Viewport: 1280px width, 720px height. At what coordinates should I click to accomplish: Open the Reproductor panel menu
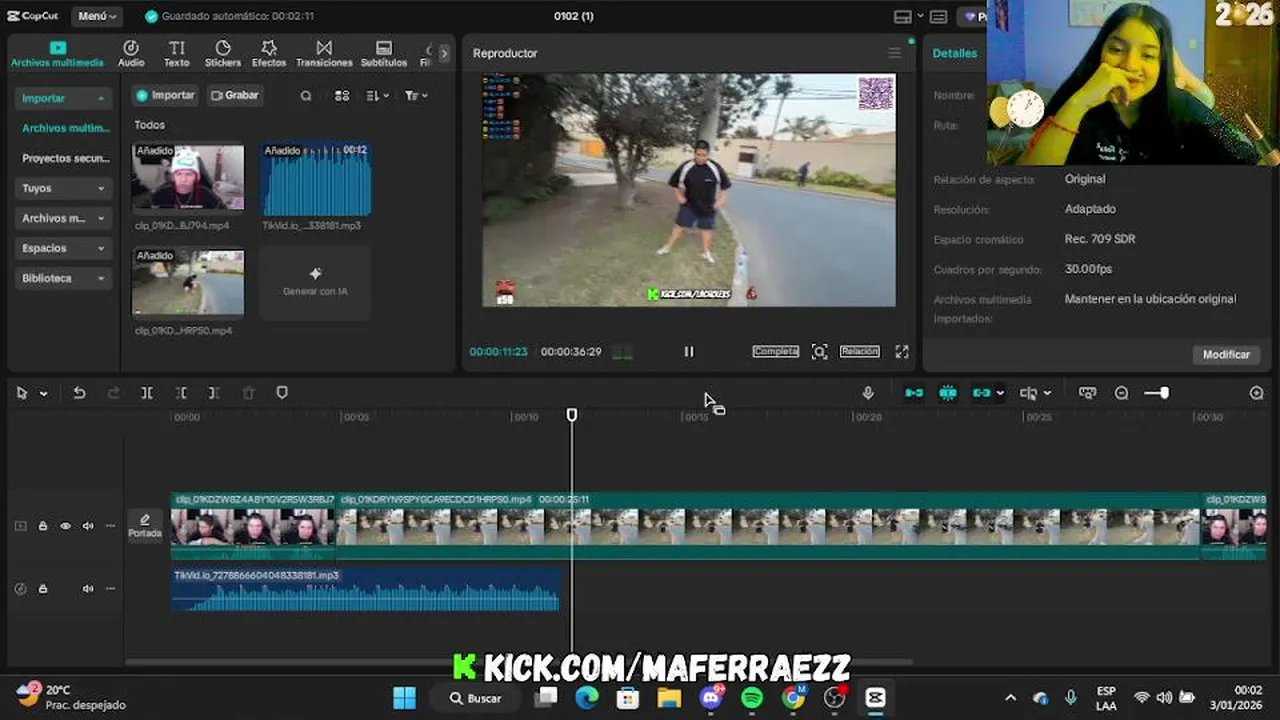pyautogui.click(x=895, y=53)
